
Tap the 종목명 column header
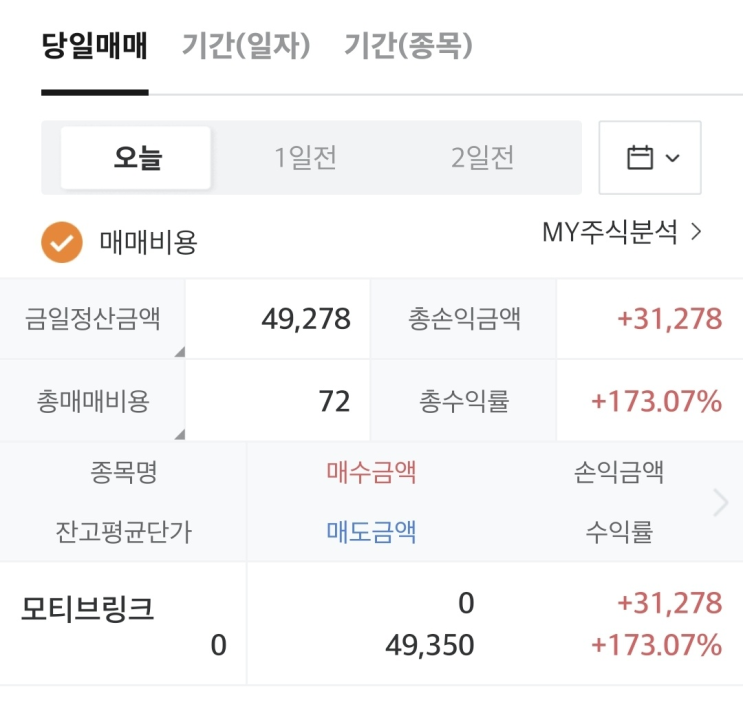pyautogui.click(x=123, y=472)
